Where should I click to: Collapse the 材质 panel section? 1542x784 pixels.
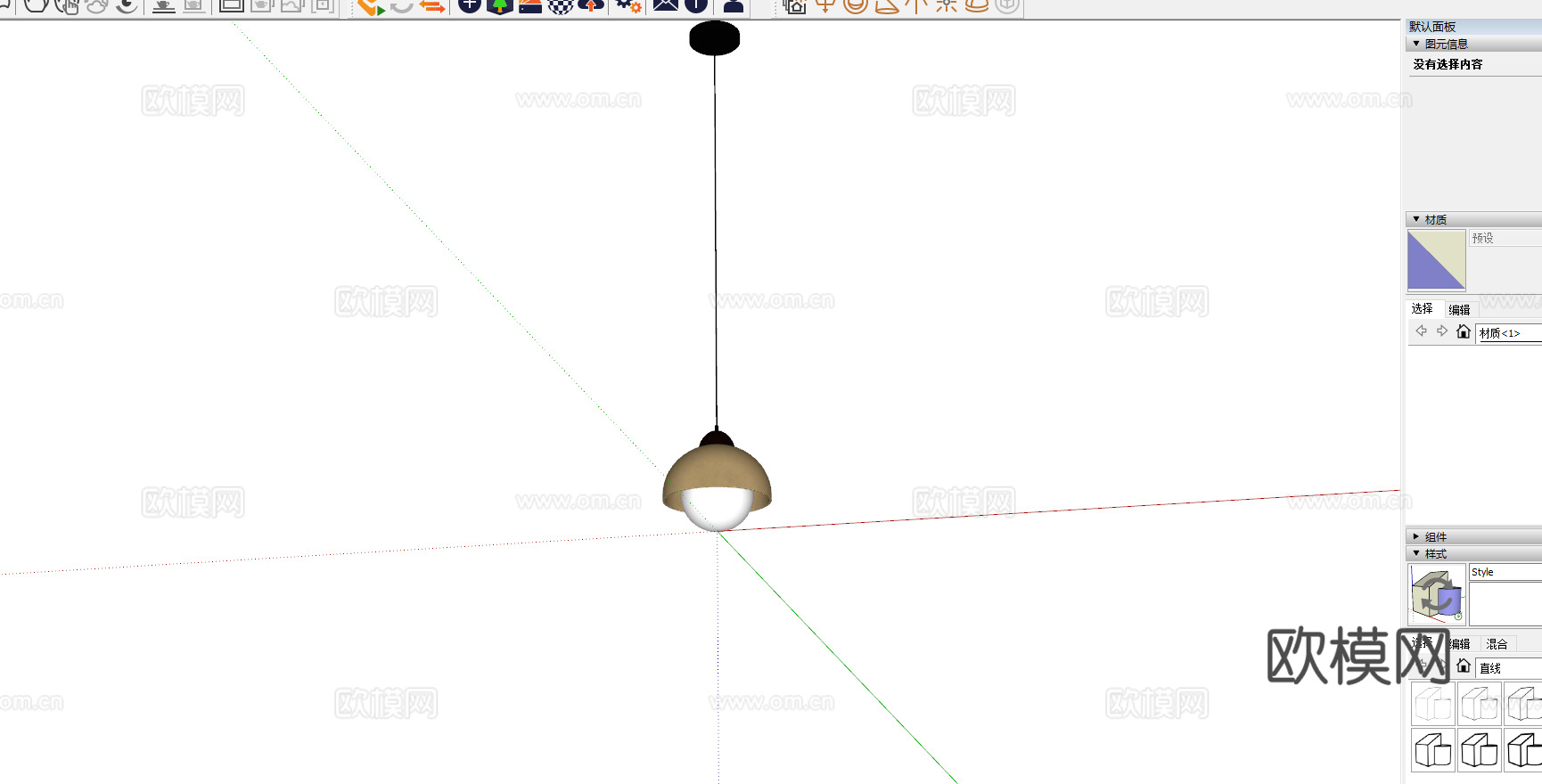click(x=1416, y=219)
